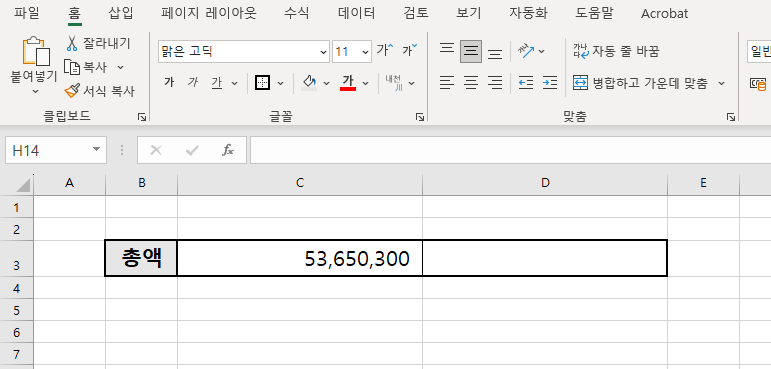Open the font size 11 dropdown
The width and height of the screenshot is (771, 369).
365,52
